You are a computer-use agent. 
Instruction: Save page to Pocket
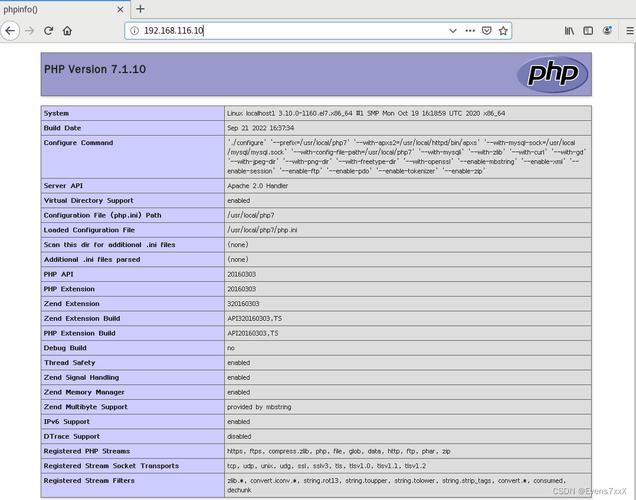[x=487, y=31]
